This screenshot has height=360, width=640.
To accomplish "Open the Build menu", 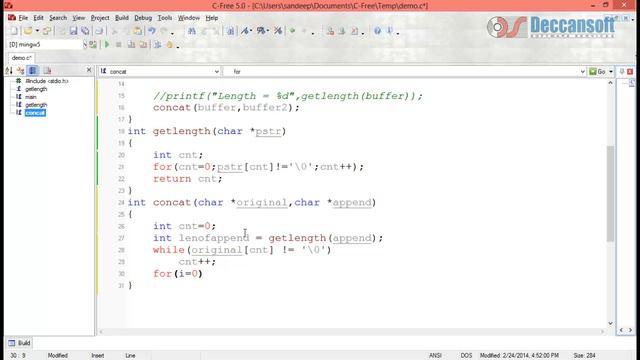I will pos(122,18).
